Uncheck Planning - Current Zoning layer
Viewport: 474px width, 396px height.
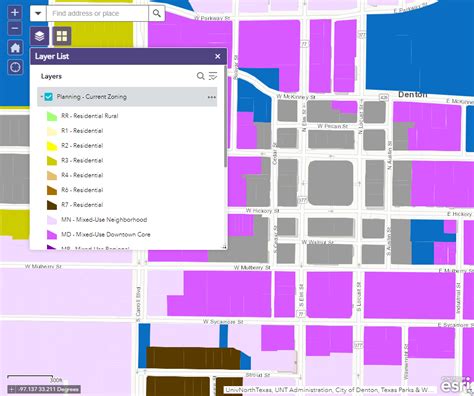(x=49, y=97)
